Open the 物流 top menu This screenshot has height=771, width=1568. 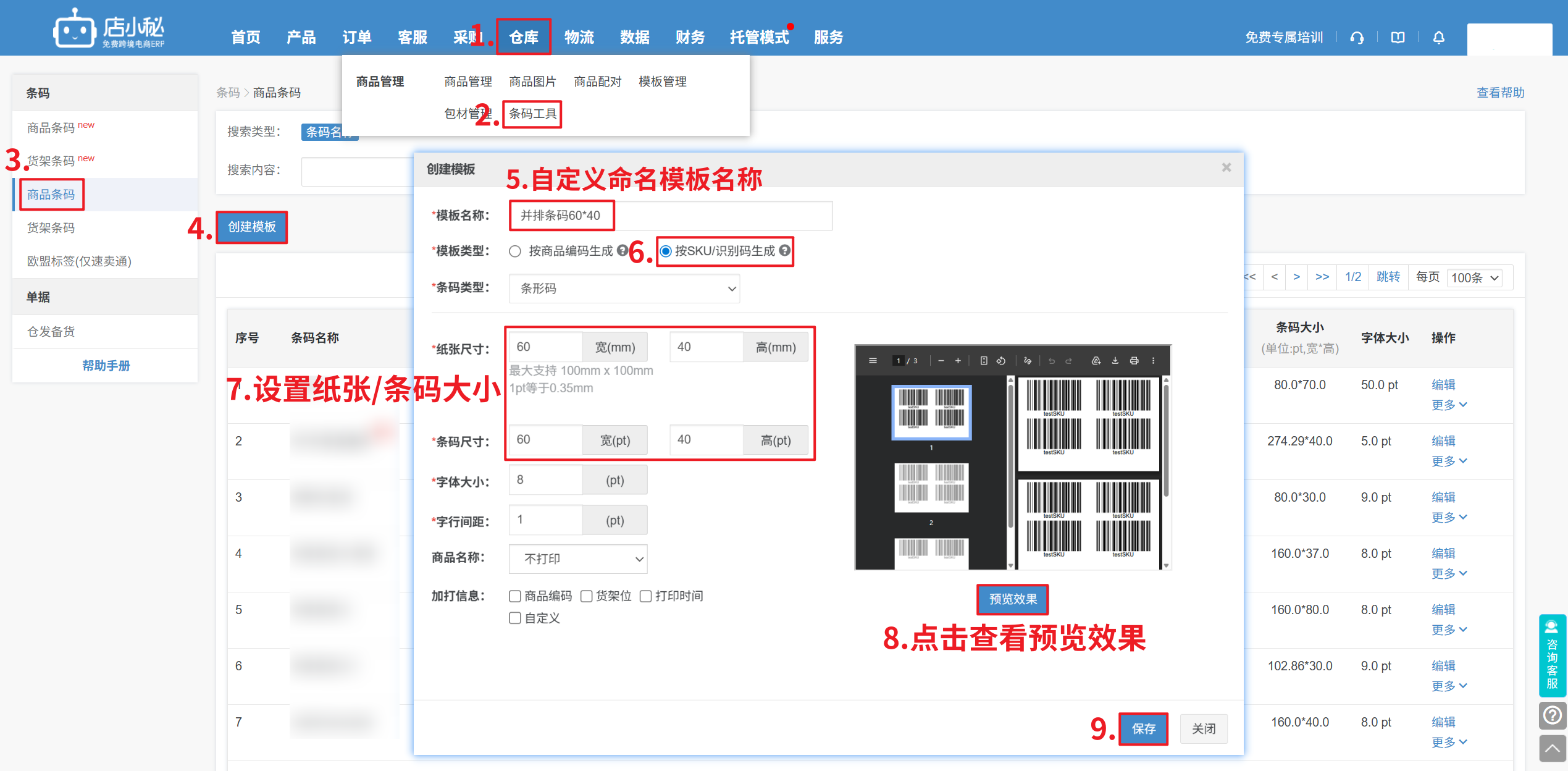coord(579,38)
